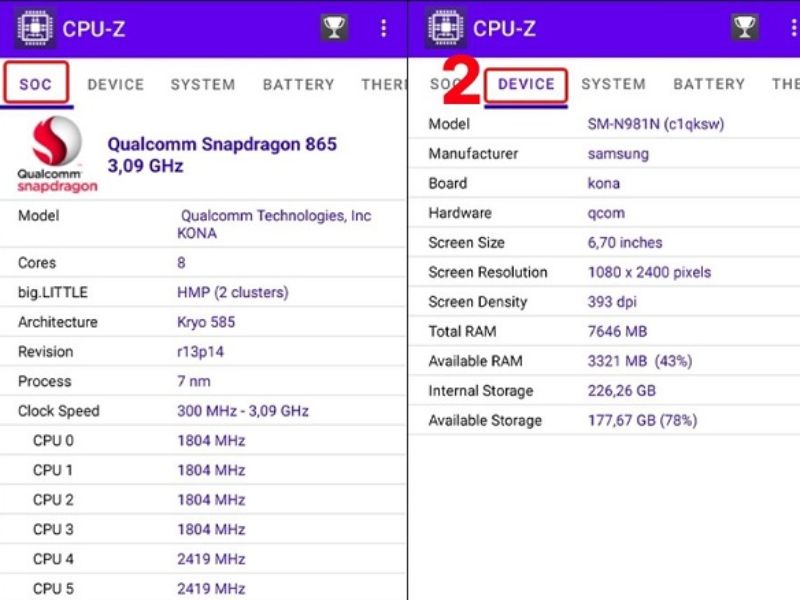Tap the trophy icon in the right header
This screenshot has height=600, width=800.
[746, 28]
